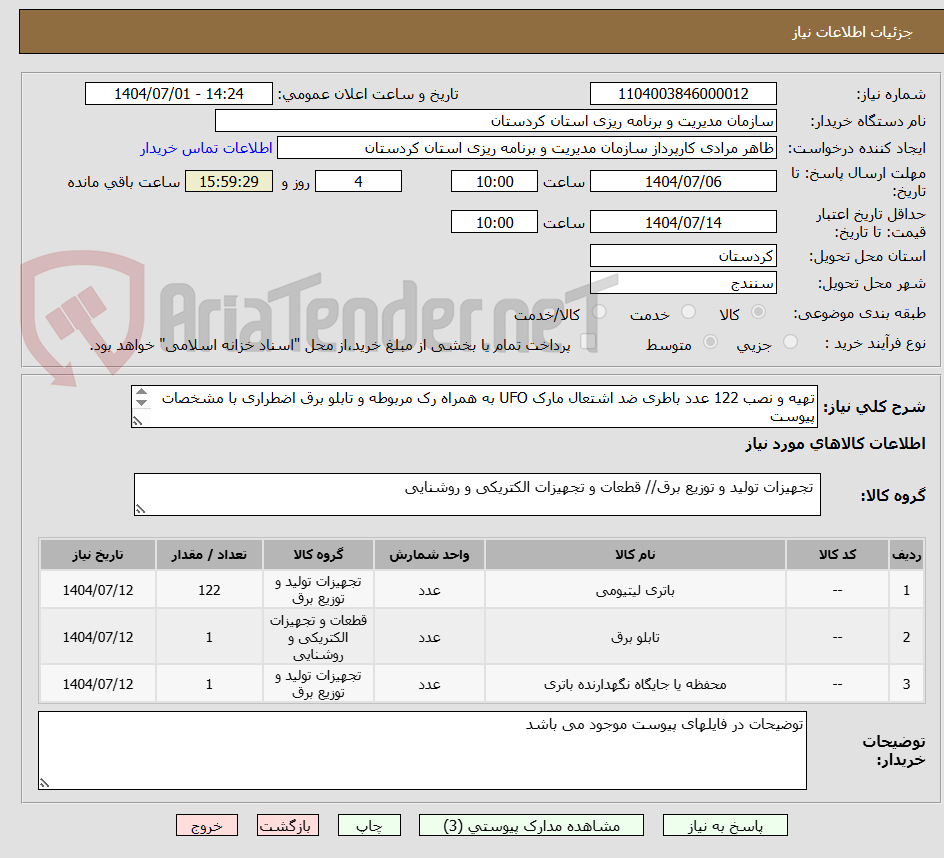Click the پاسخ به نیاز button
The width and height of the screenshot is (944, 858).
tap(725, 825)
